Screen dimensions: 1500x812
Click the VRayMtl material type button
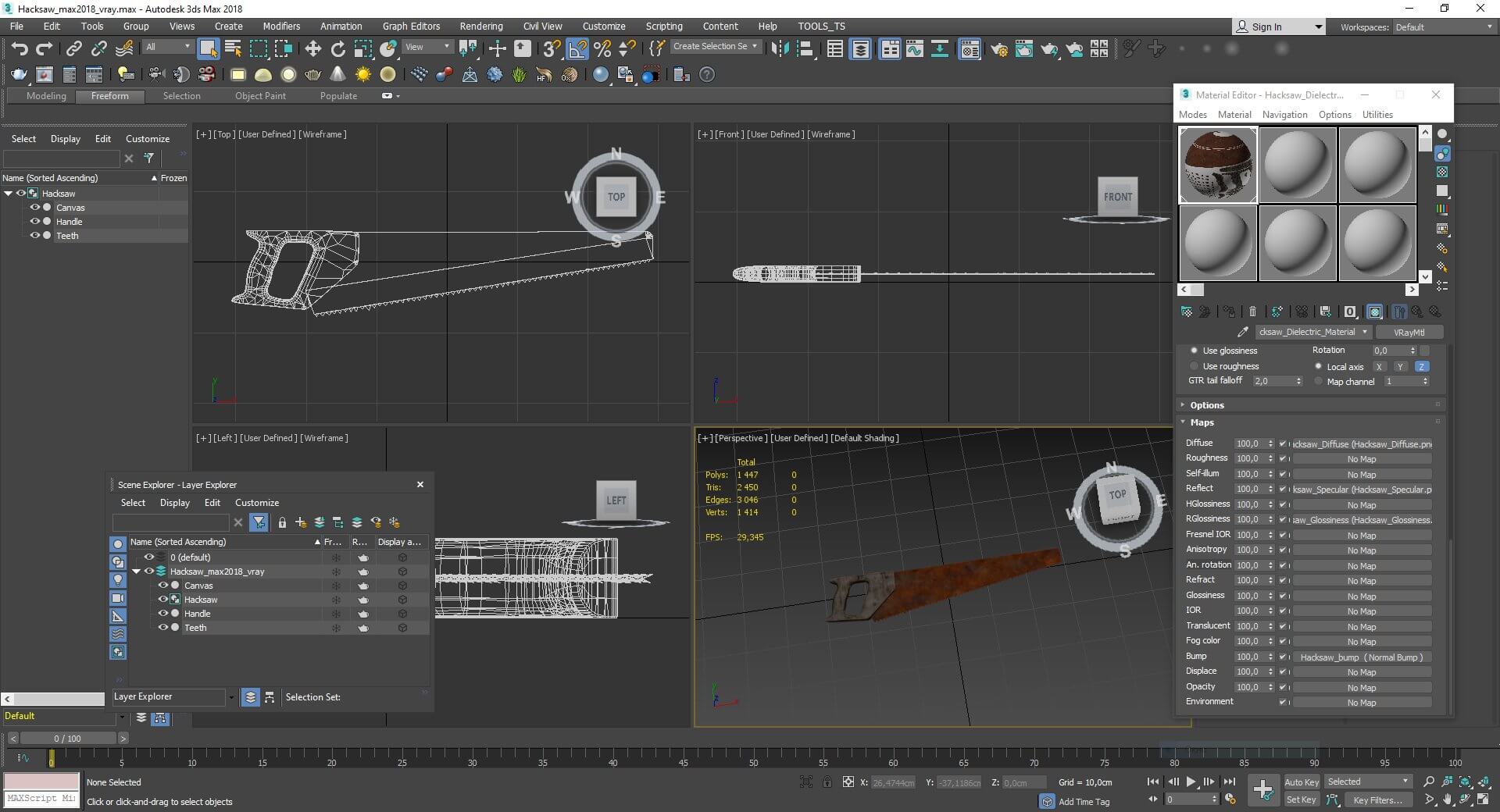tap(1409, 332)
